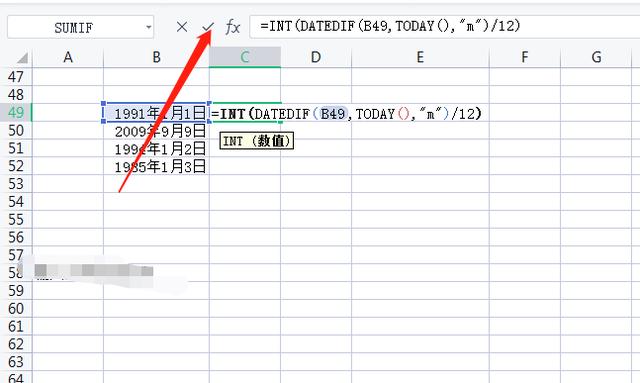
Task: Select row 62 header
Action: pyautogui.click(x=16, y=344)
